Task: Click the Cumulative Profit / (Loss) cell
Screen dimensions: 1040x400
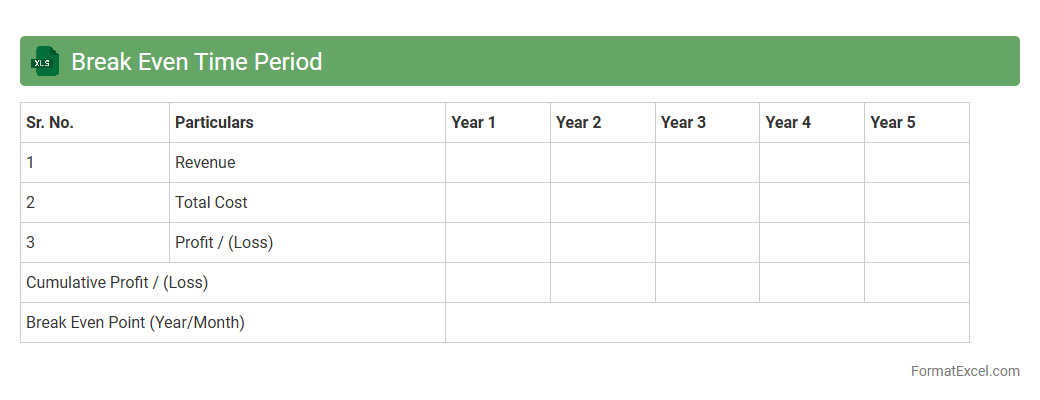Action: click(x=117, y=283)
